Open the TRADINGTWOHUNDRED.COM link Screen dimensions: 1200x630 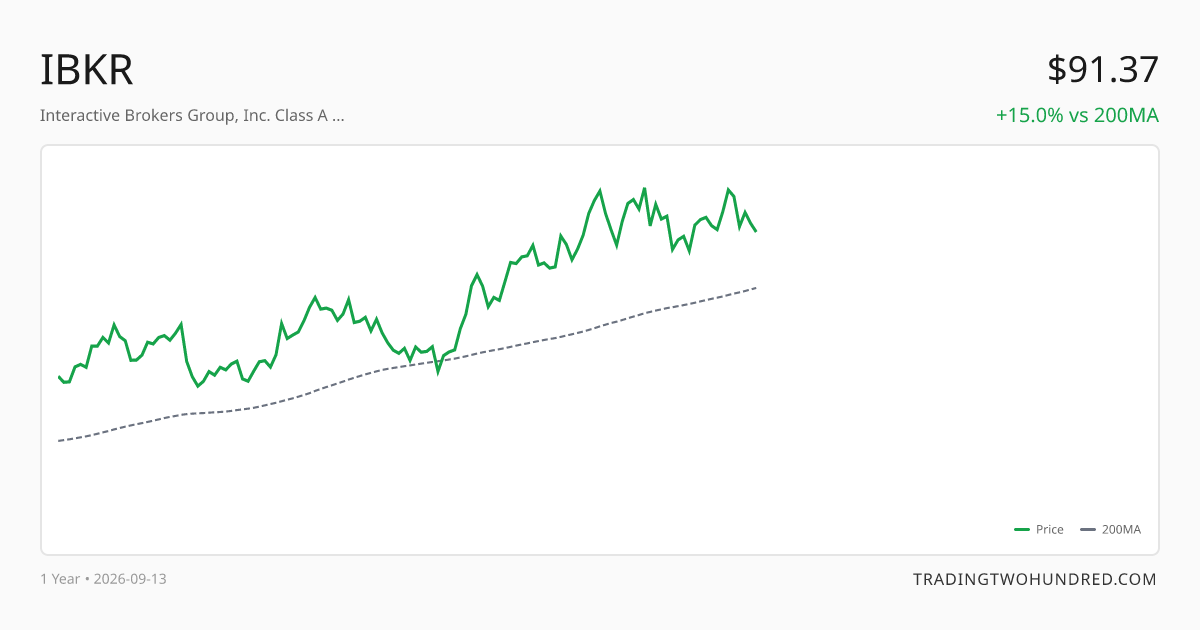pos(1035,579)
